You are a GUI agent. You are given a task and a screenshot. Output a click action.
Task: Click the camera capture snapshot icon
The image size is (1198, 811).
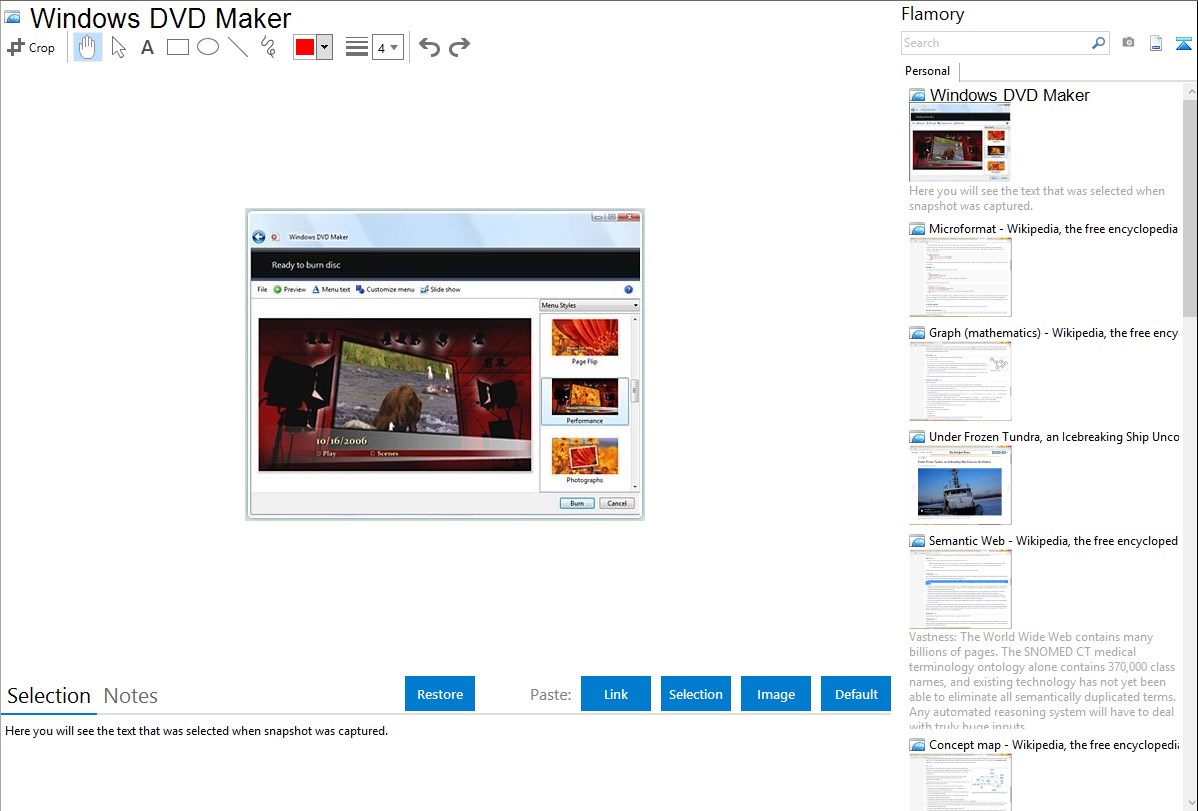[x=1128, y=43]
